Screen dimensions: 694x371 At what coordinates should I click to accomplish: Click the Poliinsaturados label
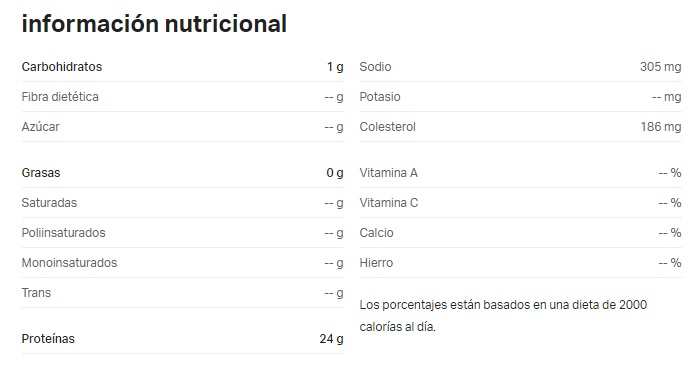click(x=63, y=233)
